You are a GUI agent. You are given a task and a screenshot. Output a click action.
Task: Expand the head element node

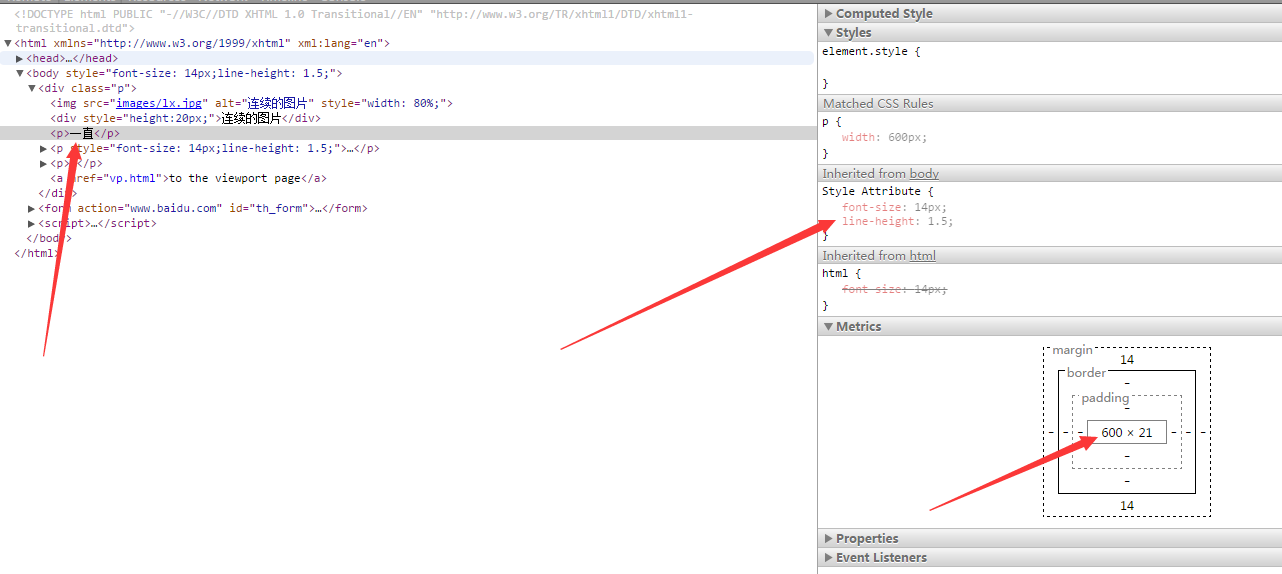[x=20, y=59]
